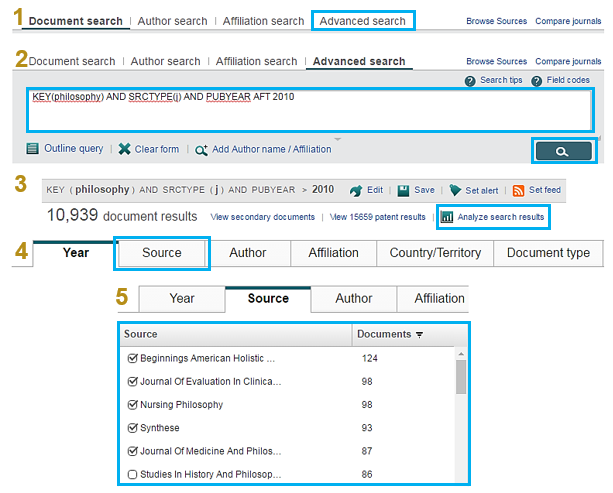This screenshot has height=493, width=613.
Task: Click the Set feed RSS icon
Action: tap(518, 190)
